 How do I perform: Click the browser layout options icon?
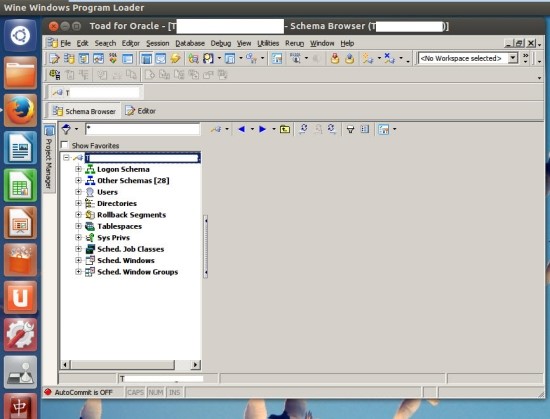383,129
